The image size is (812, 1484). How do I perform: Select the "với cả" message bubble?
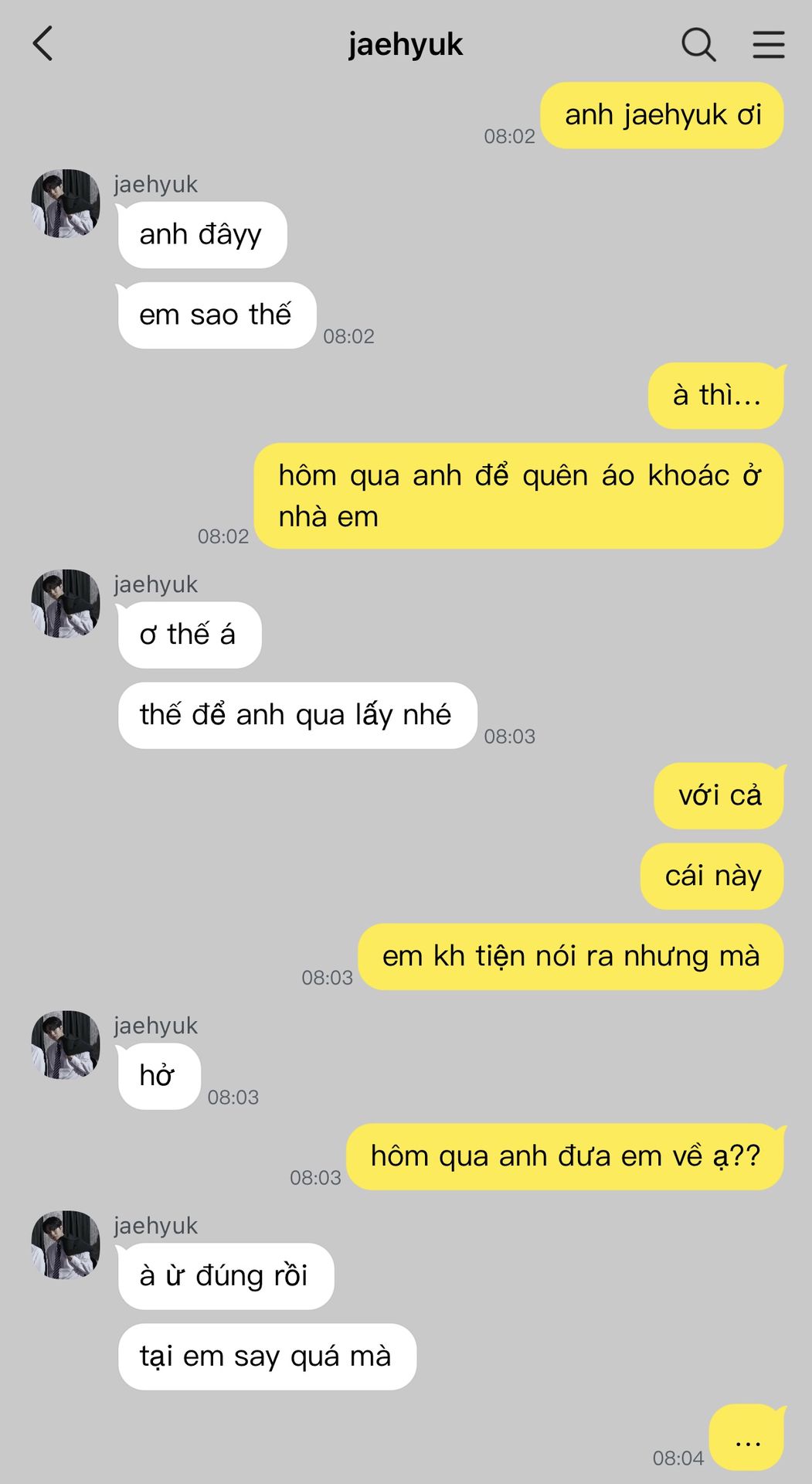(719, 795)
